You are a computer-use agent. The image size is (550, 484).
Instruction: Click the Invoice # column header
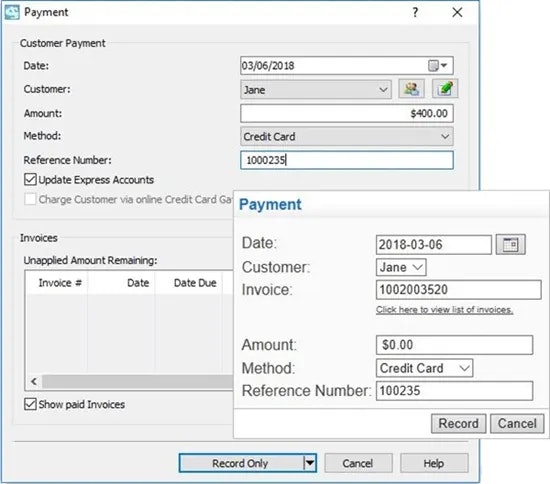(x=60, y=283)
